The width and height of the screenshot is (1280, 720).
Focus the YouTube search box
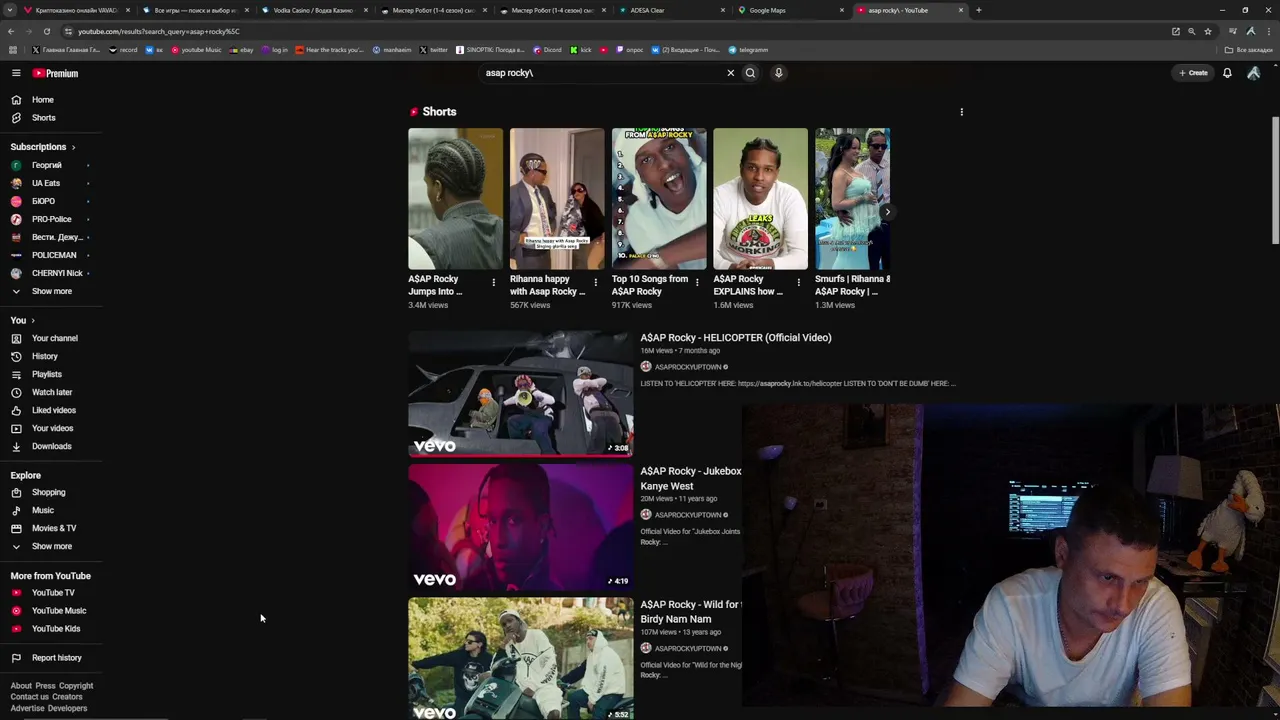[603, 73]
